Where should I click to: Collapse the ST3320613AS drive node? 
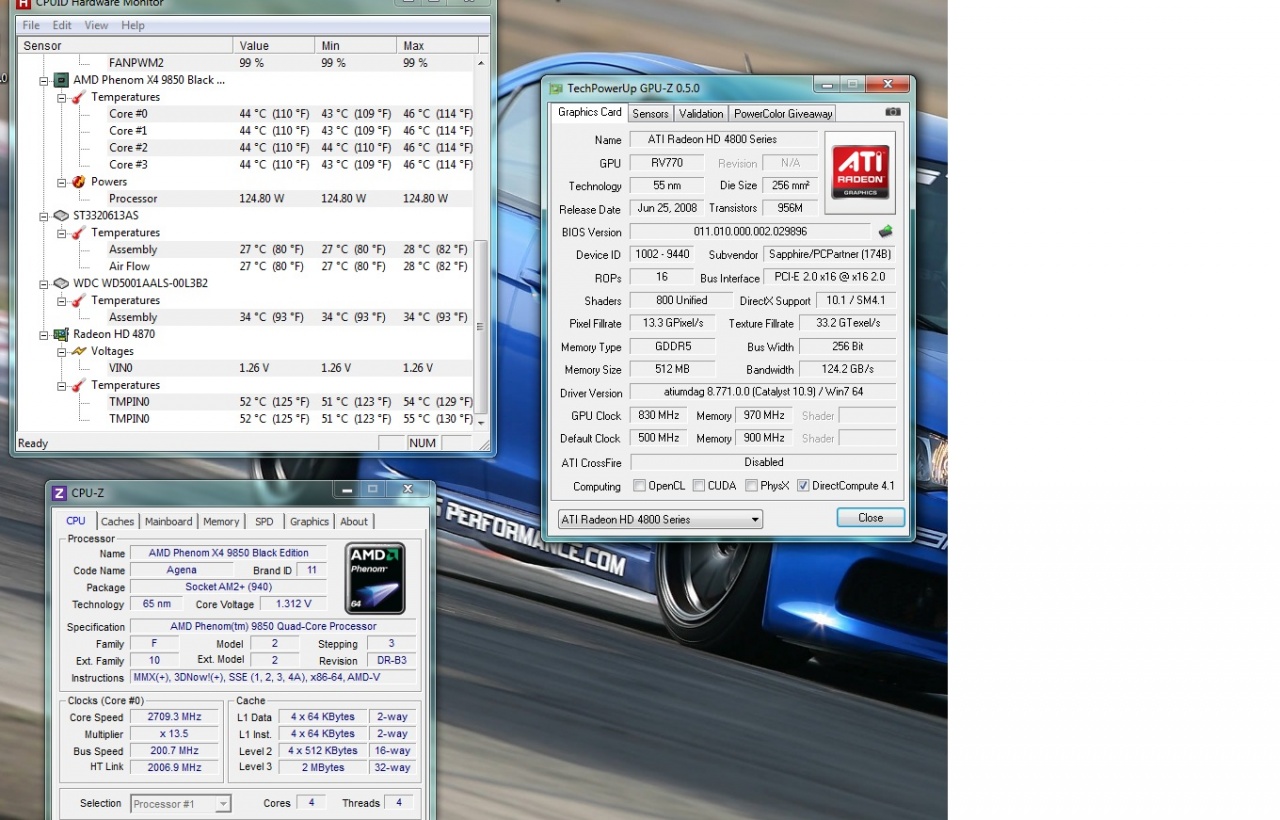(43, 215)
